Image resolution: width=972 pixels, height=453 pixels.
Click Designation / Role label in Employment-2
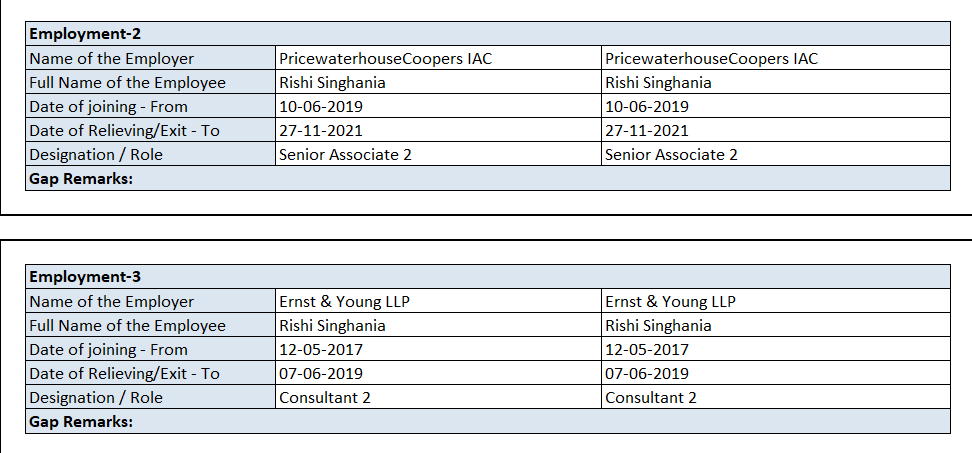(96, 154)
